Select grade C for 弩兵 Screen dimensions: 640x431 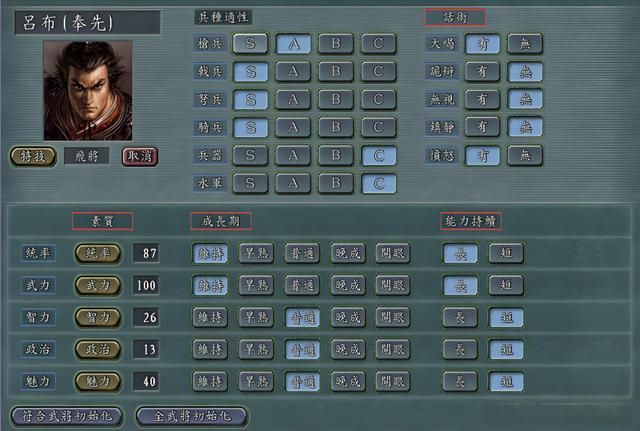[x=378, y=99]
